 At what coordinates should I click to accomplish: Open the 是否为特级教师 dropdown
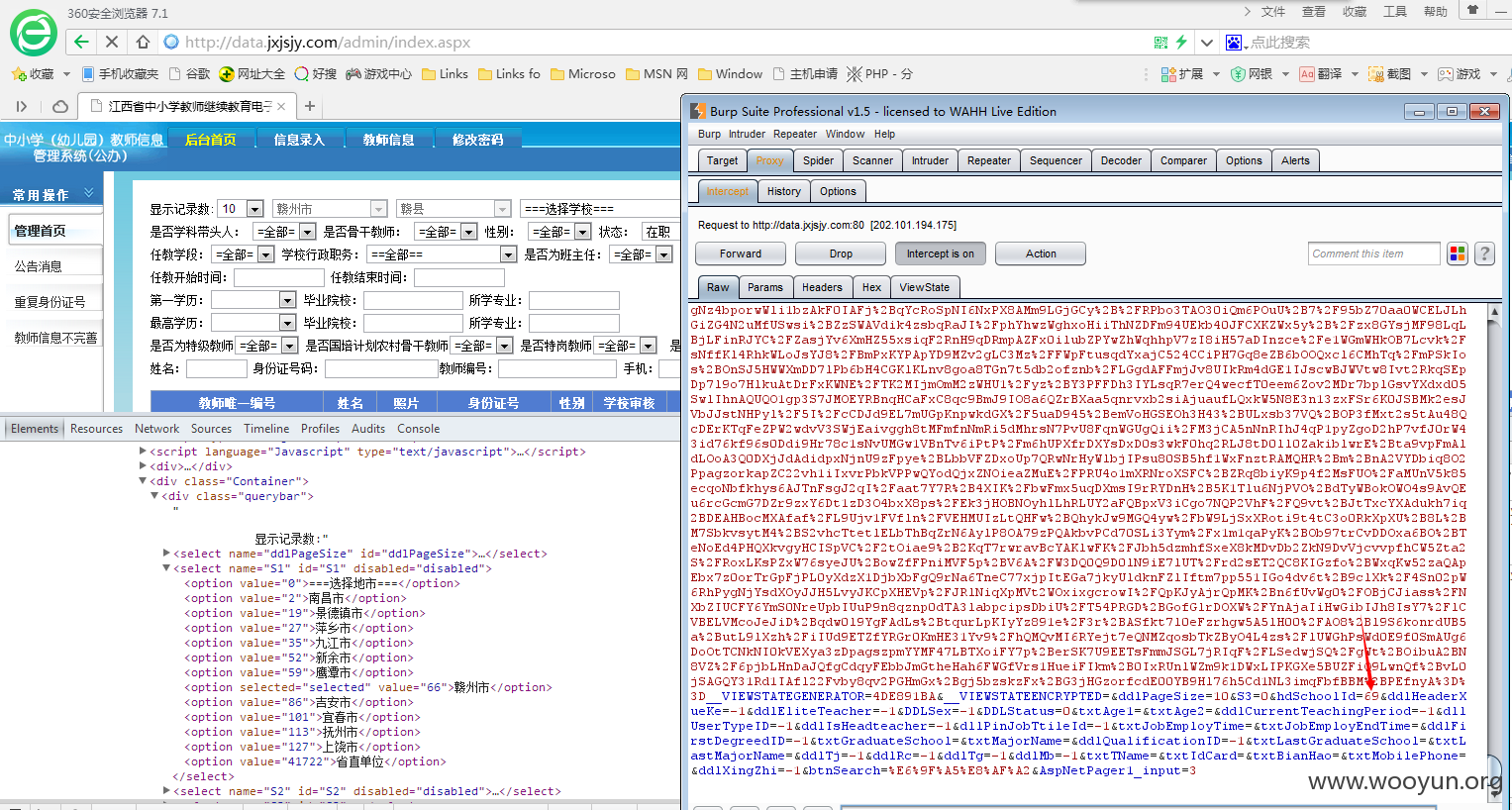(x=289, y=346)
